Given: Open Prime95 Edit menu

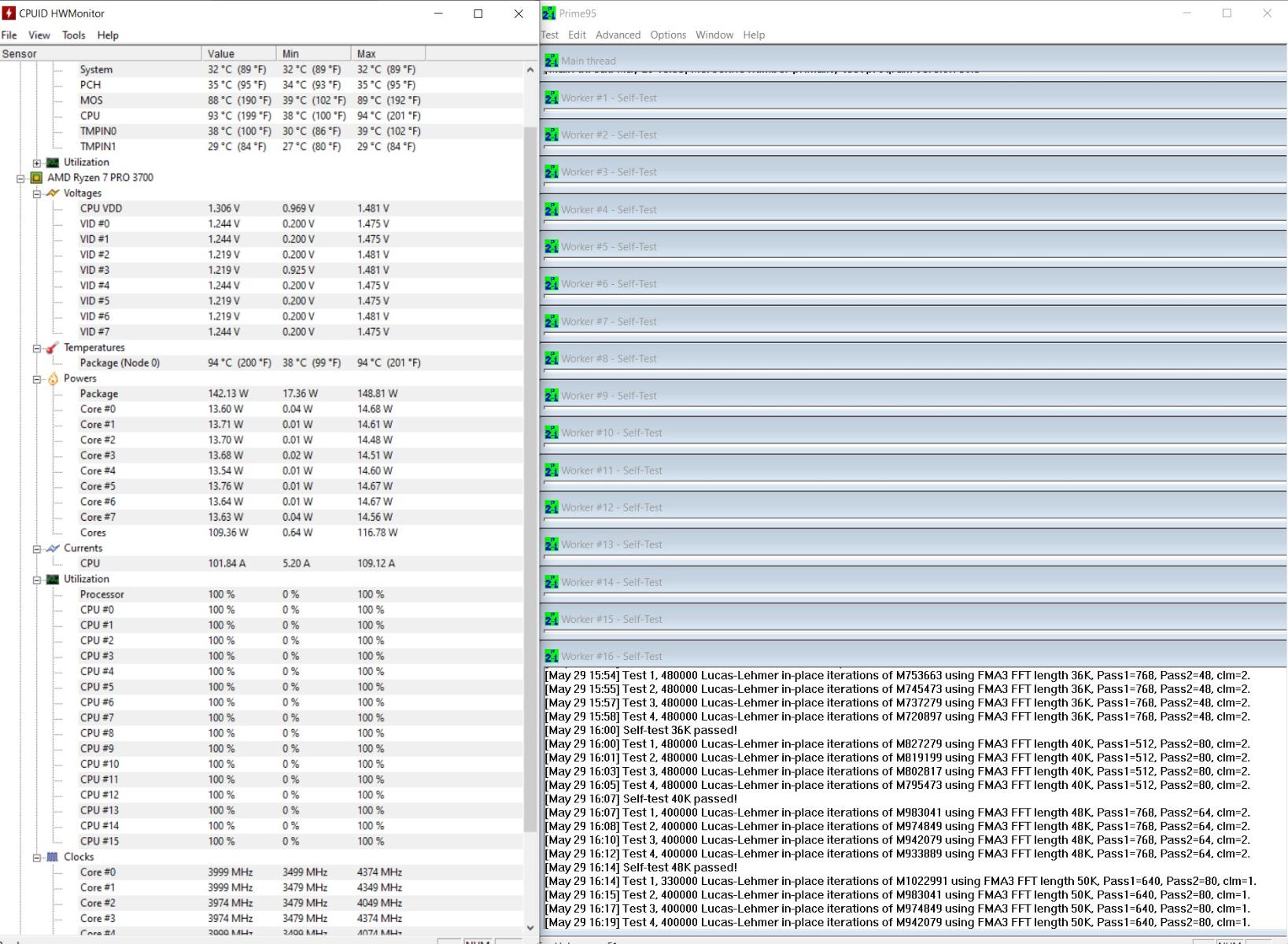Looking at the screenshot, I should pos(577,35).
